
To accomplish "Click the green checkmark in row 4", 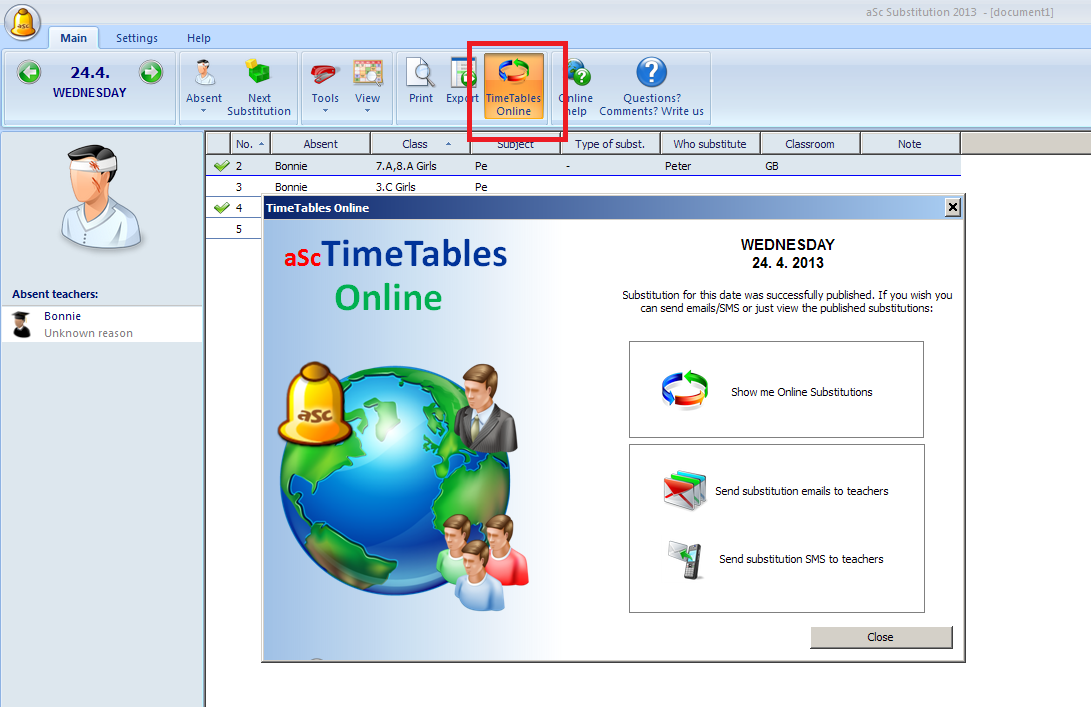I will click(222, 207).
